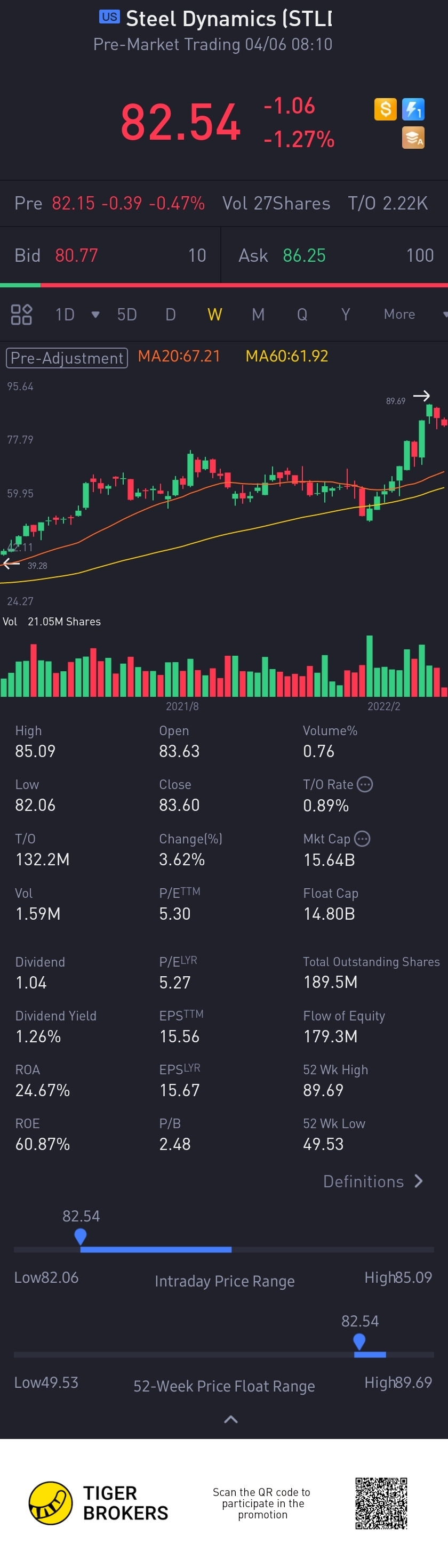Tap the -1.27% change percentage
Image resolution: width=448 pixels, height=1568 pixels.
pos(299,139)
